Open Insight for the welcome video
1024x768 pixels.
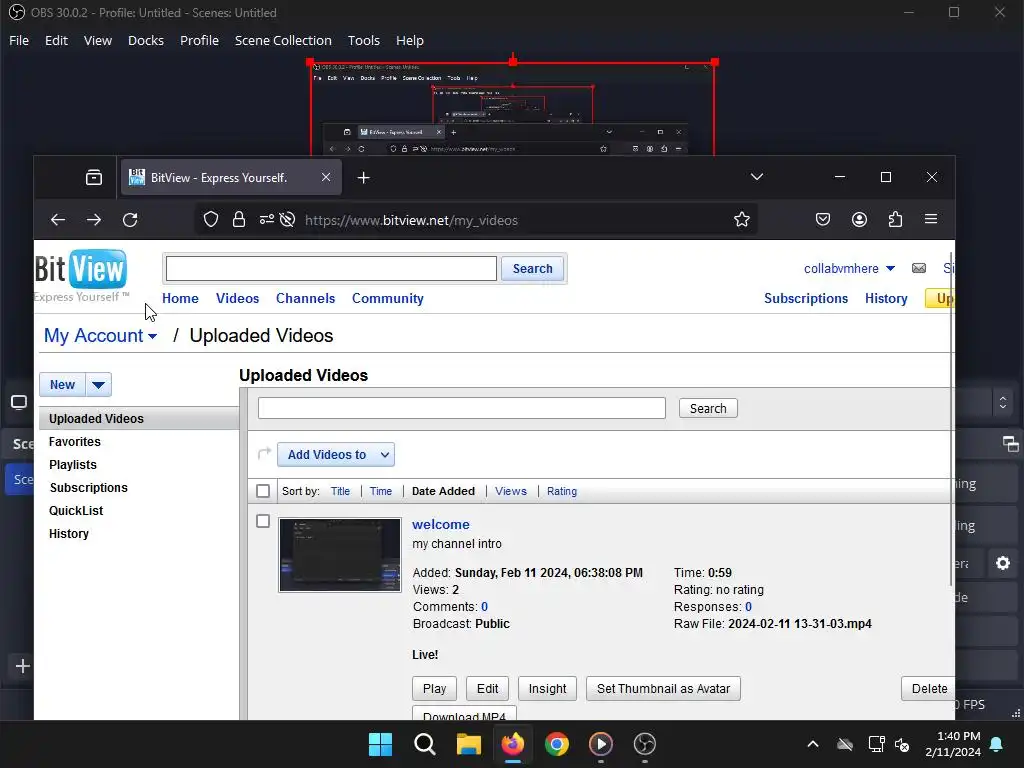[x=547, y=688]
